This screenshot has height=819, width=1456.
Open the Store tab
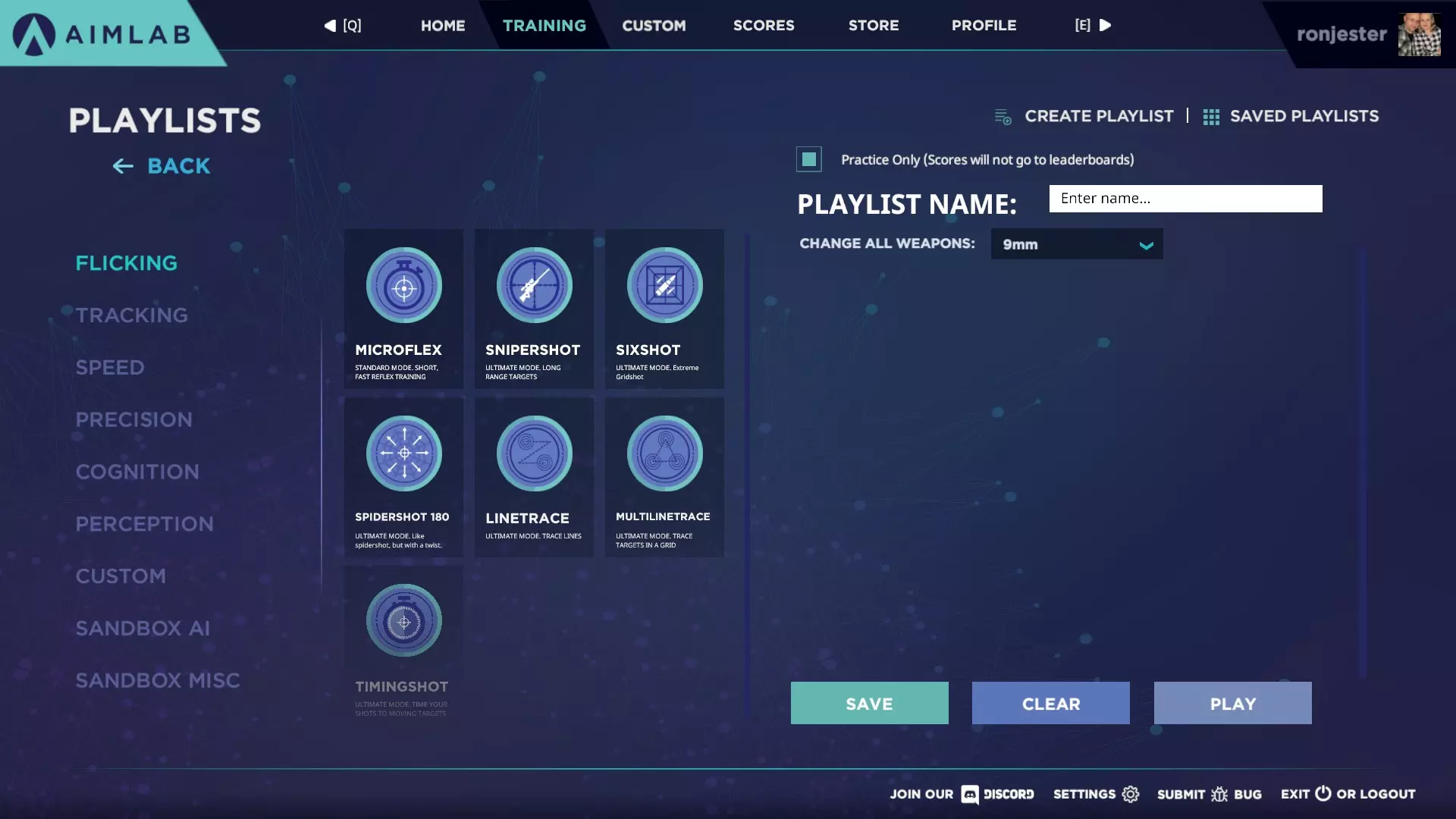[x=873, y=25]
